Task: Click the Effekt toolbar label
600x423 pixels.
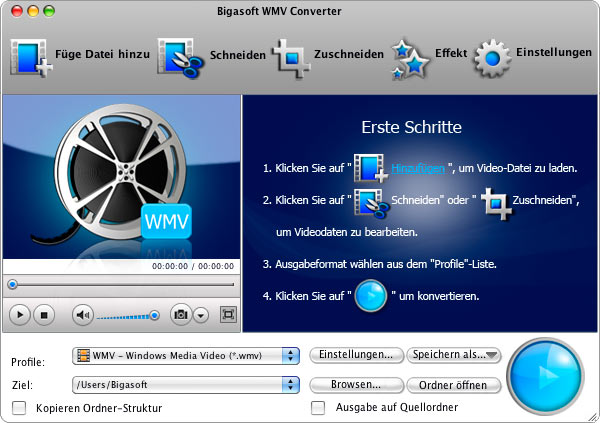Action: coord(451,53)
